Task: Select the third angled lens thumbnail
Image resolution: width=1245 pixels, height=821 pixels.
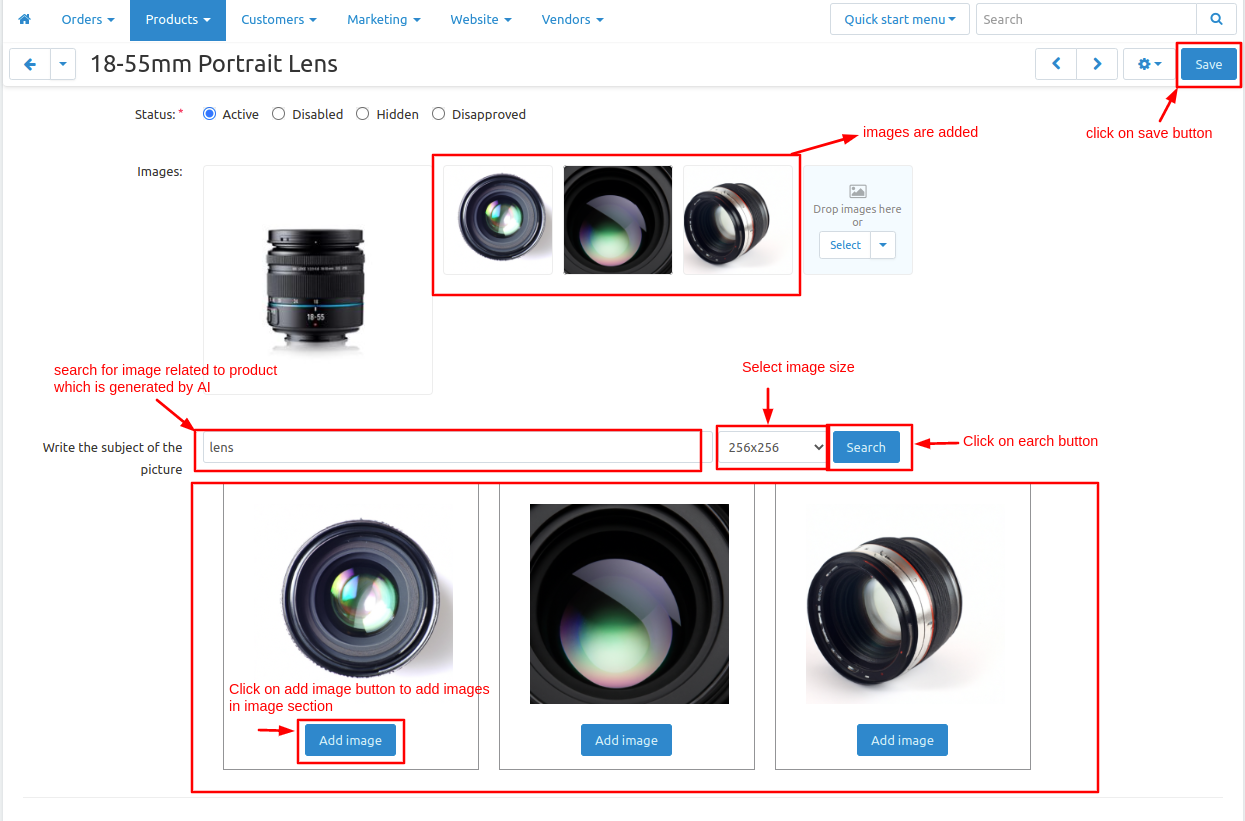Action: click(x=738, y=220)
